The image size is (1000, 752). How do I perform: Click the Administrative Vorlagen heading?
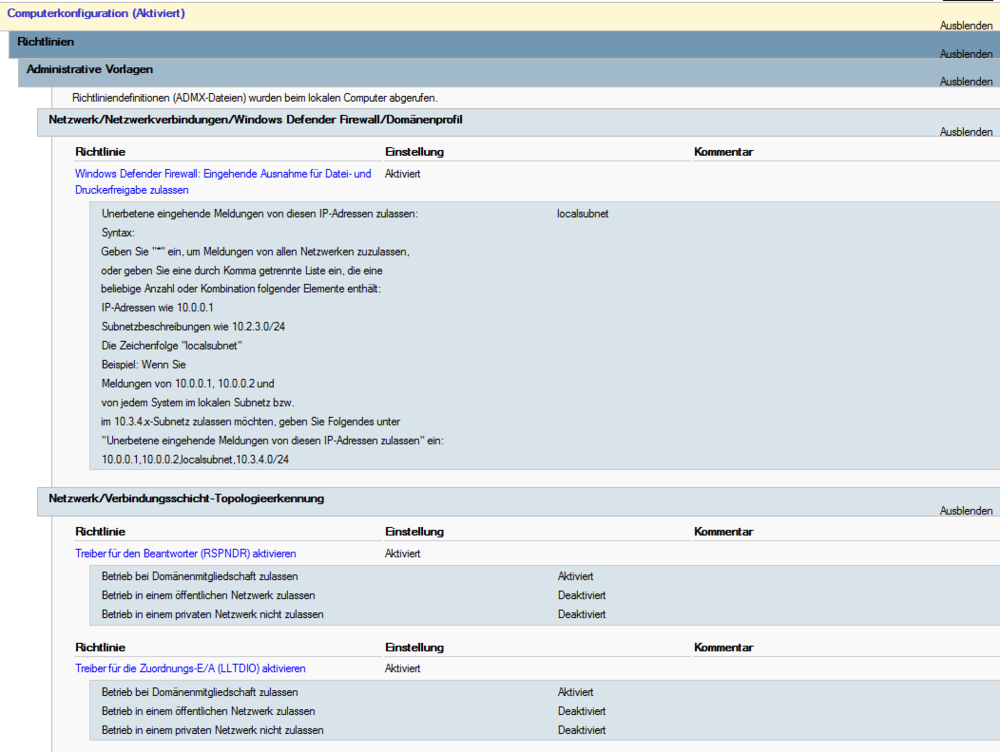tap(90, 69)
